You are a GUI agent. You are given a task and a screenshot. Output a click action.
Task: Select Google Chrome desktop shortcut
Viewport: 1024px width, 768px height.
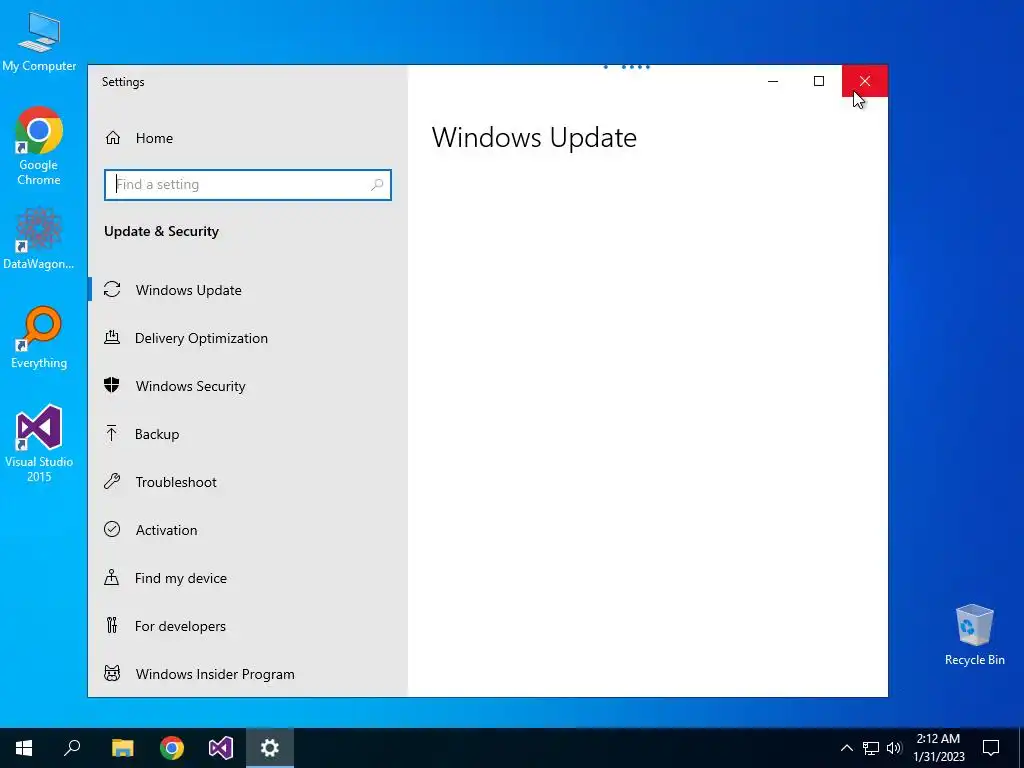[39, 146]
